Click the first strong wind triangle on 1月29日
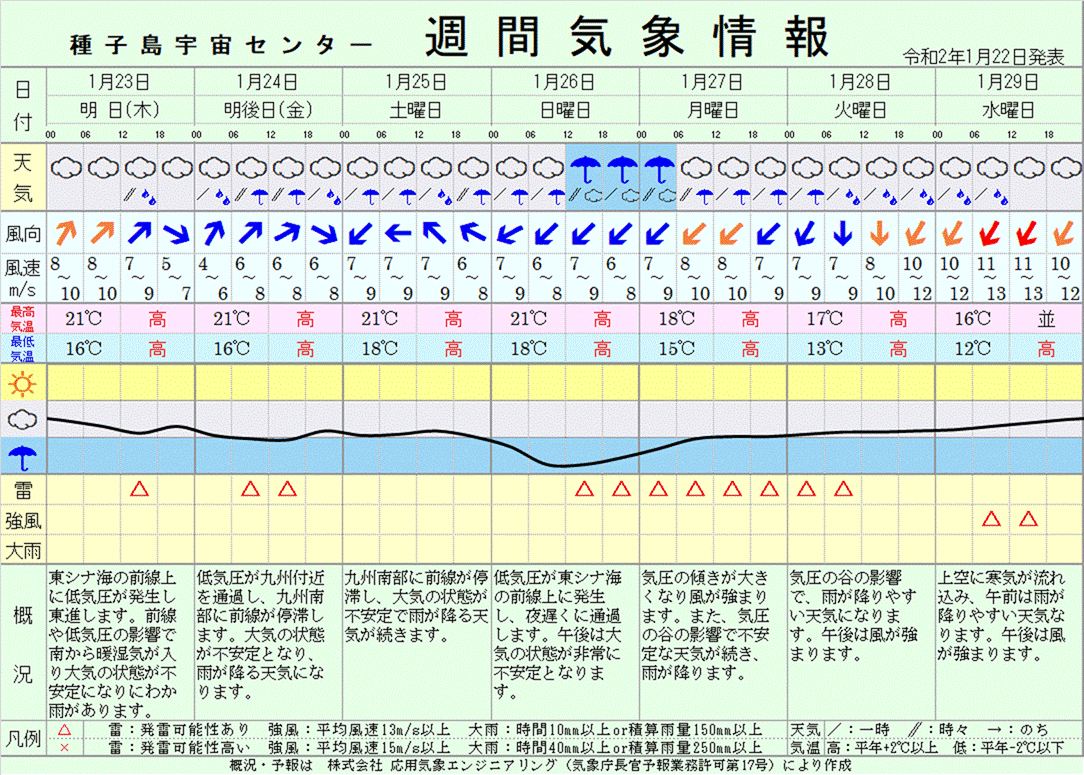Viewport: 1084px width, 775px height. coord(991,518)
